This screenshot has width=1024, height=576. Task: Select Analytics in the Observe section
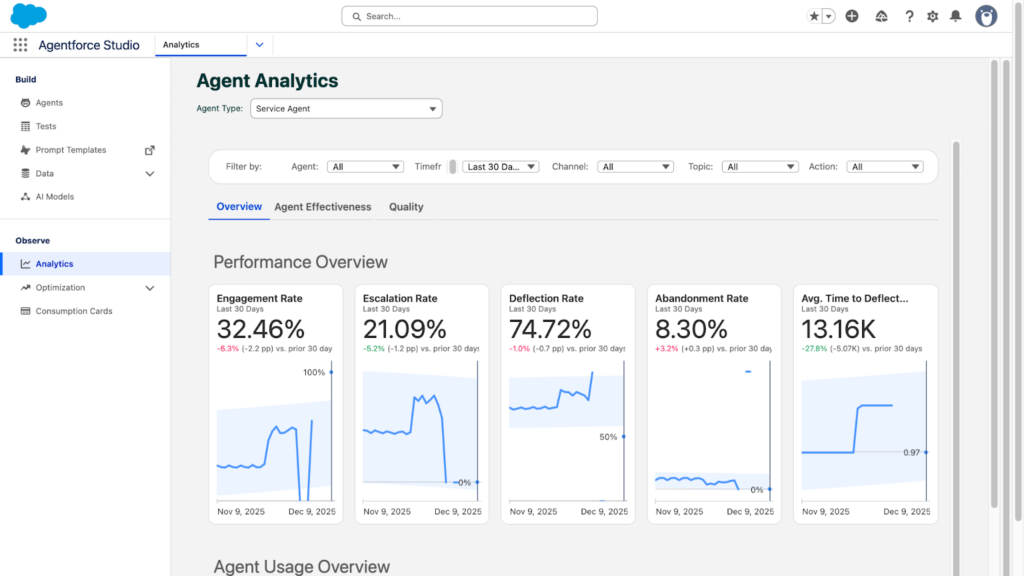pyautogui.click(x=57, y=263)
